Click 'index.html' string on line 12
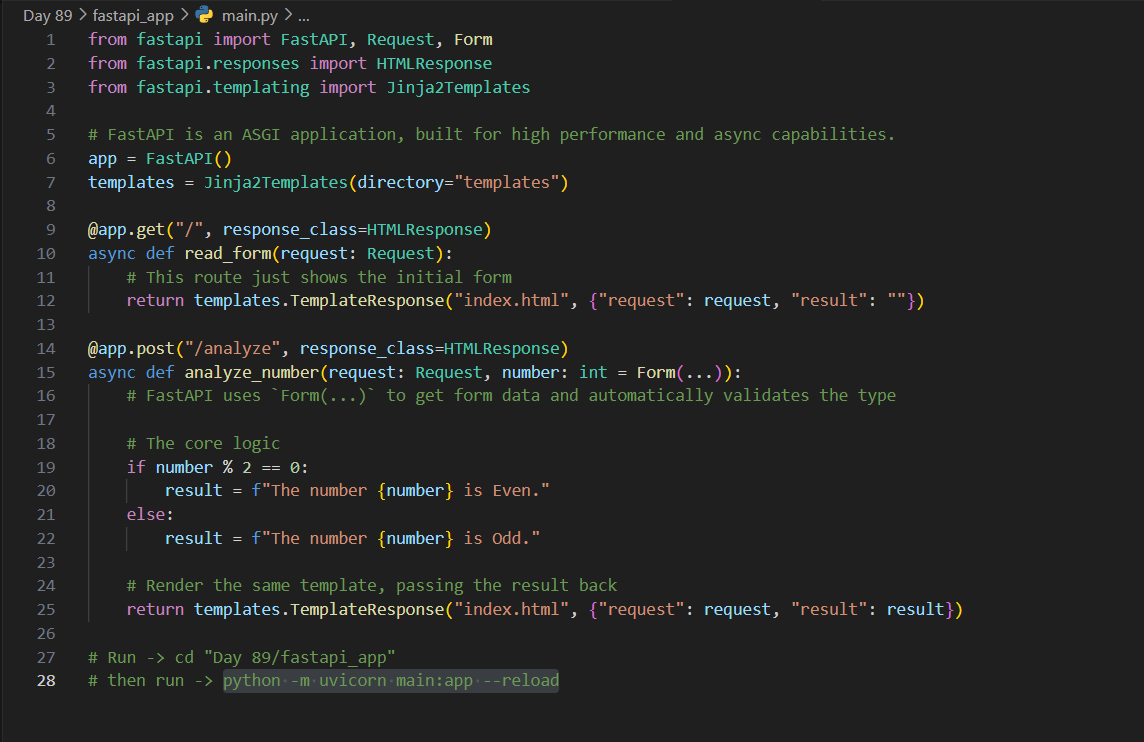Viewport: 1144px width, 742px height. [511, 301]
